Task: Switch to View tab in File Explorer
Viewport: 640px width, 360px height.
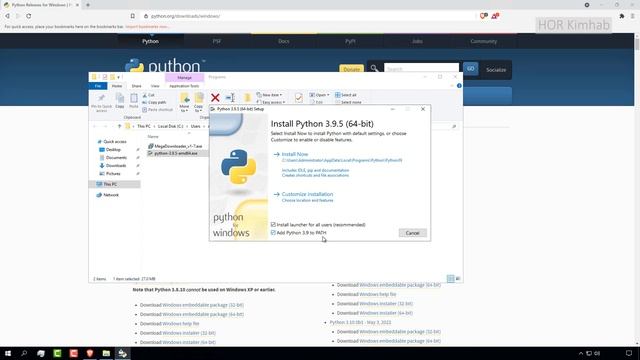Action: pos(155,86)
